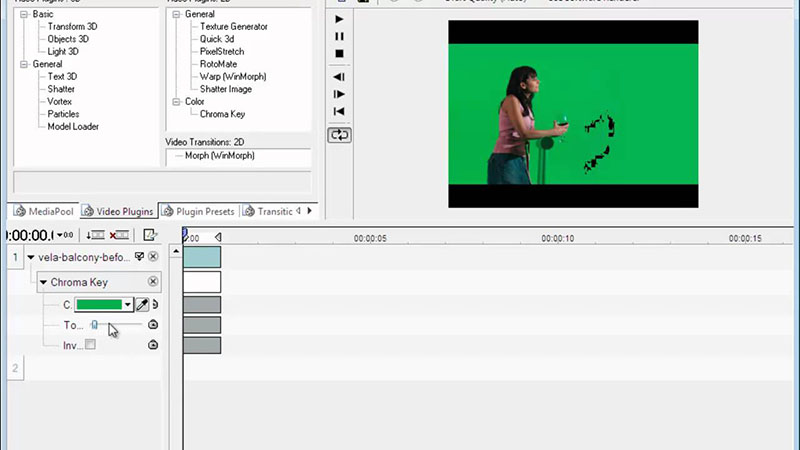
Task: Open the chroma color dropdown arrow
Action: point(128,304)
